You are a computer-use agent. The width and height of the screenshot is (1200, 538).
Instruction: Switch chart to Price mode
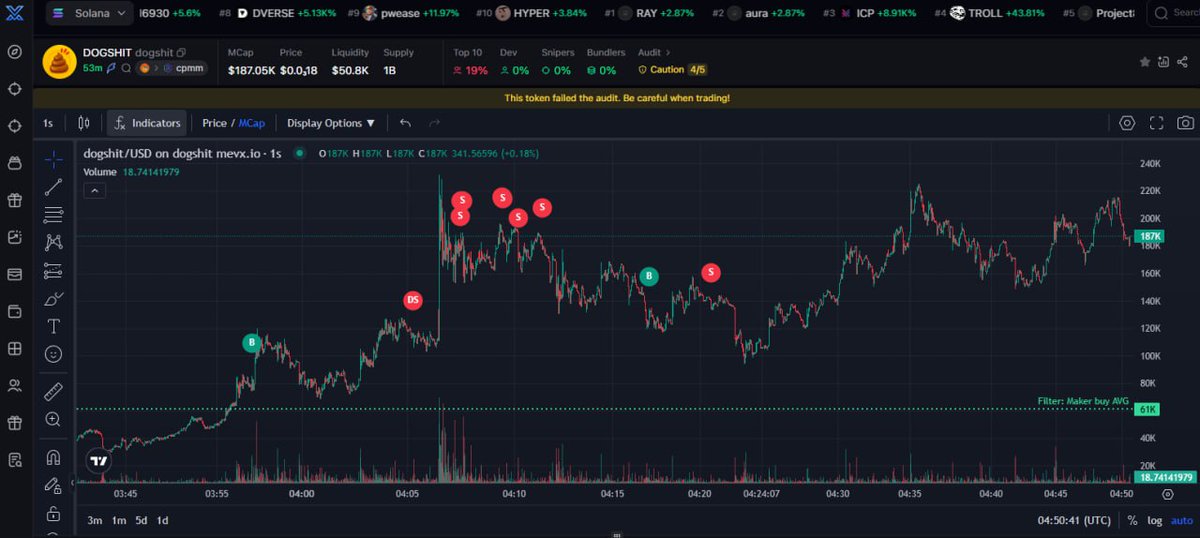(214, 123)
